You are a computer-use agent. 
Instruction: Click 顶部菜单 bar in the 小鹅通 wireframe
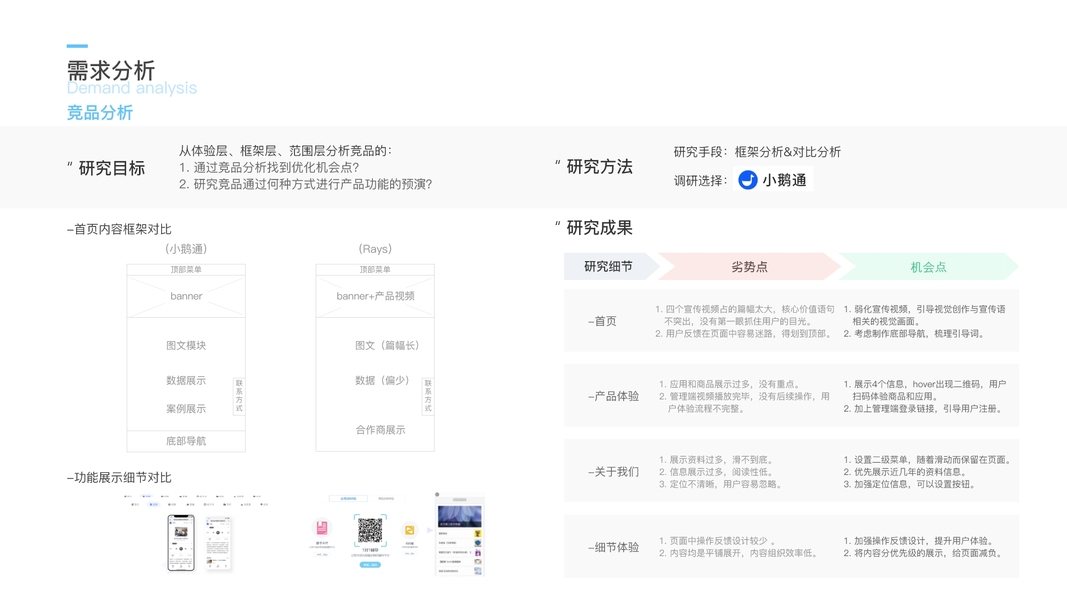click(x=186, y=269)
